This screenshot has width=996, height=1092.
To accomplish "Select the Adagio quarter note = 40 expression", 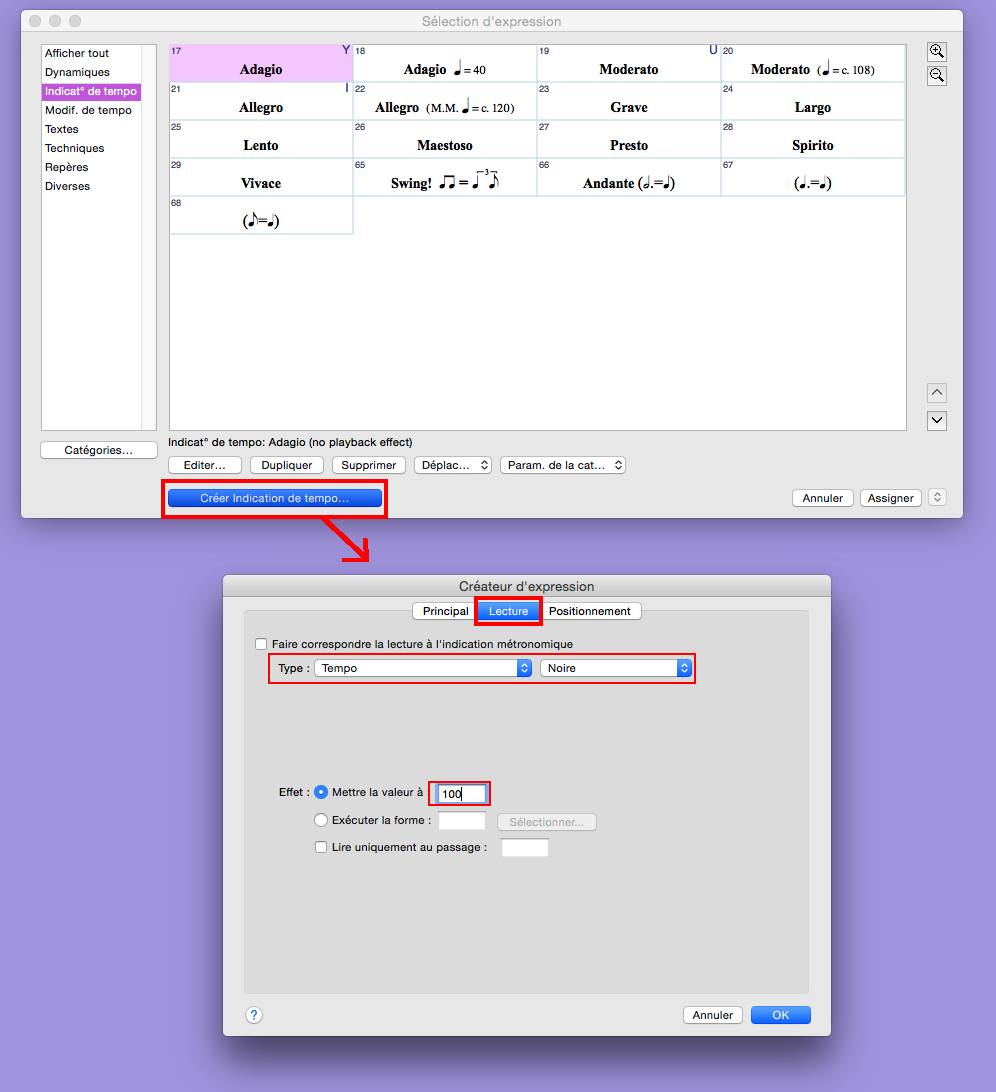I will point(445,64).
